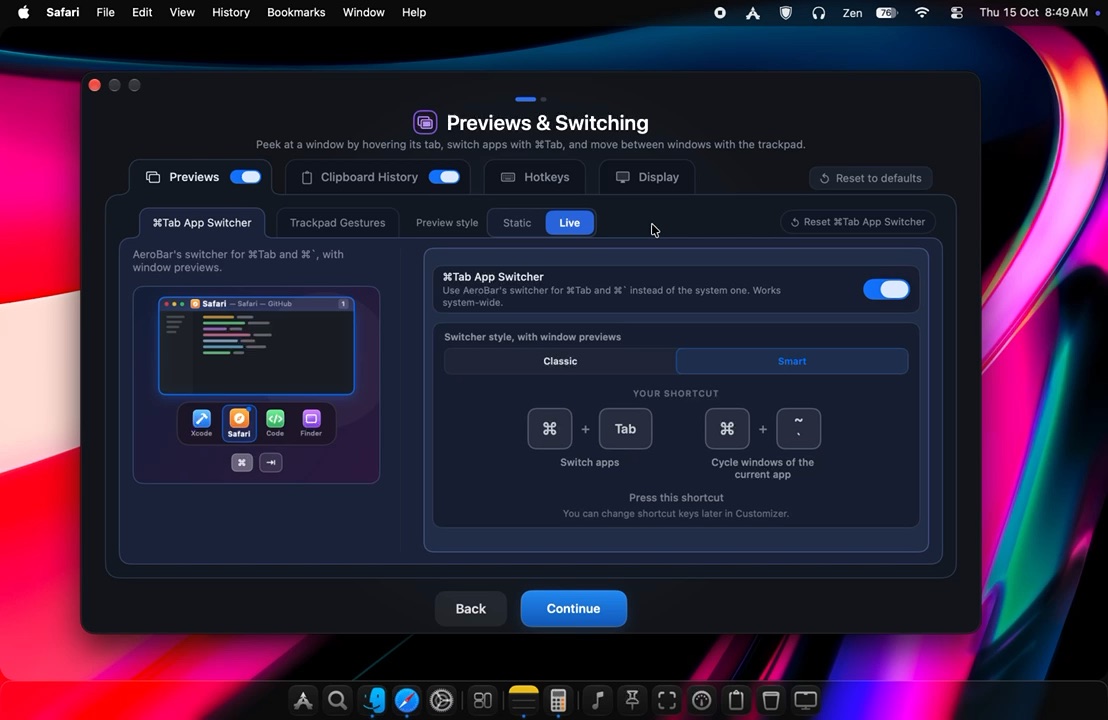Click the Back button
The image size is (1108, 720).
click(x=471, y=608)
